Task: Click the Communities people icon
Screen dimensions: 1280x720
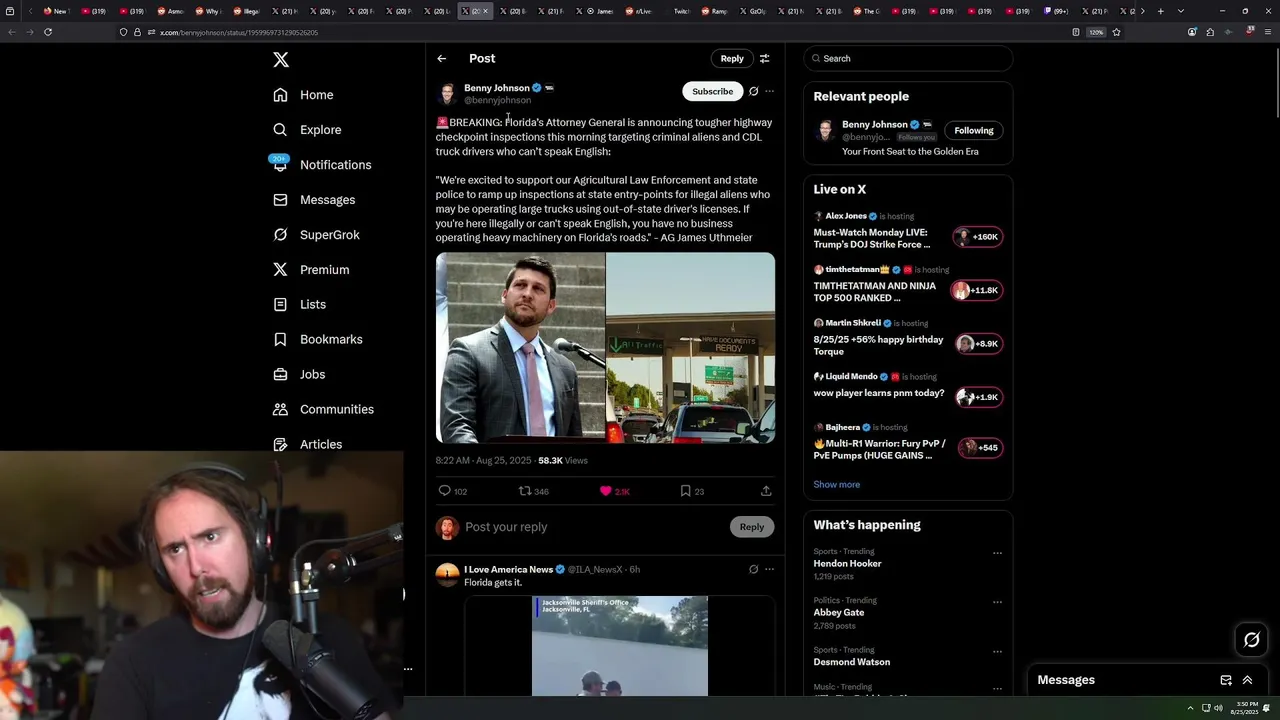Action: point(280,409)
